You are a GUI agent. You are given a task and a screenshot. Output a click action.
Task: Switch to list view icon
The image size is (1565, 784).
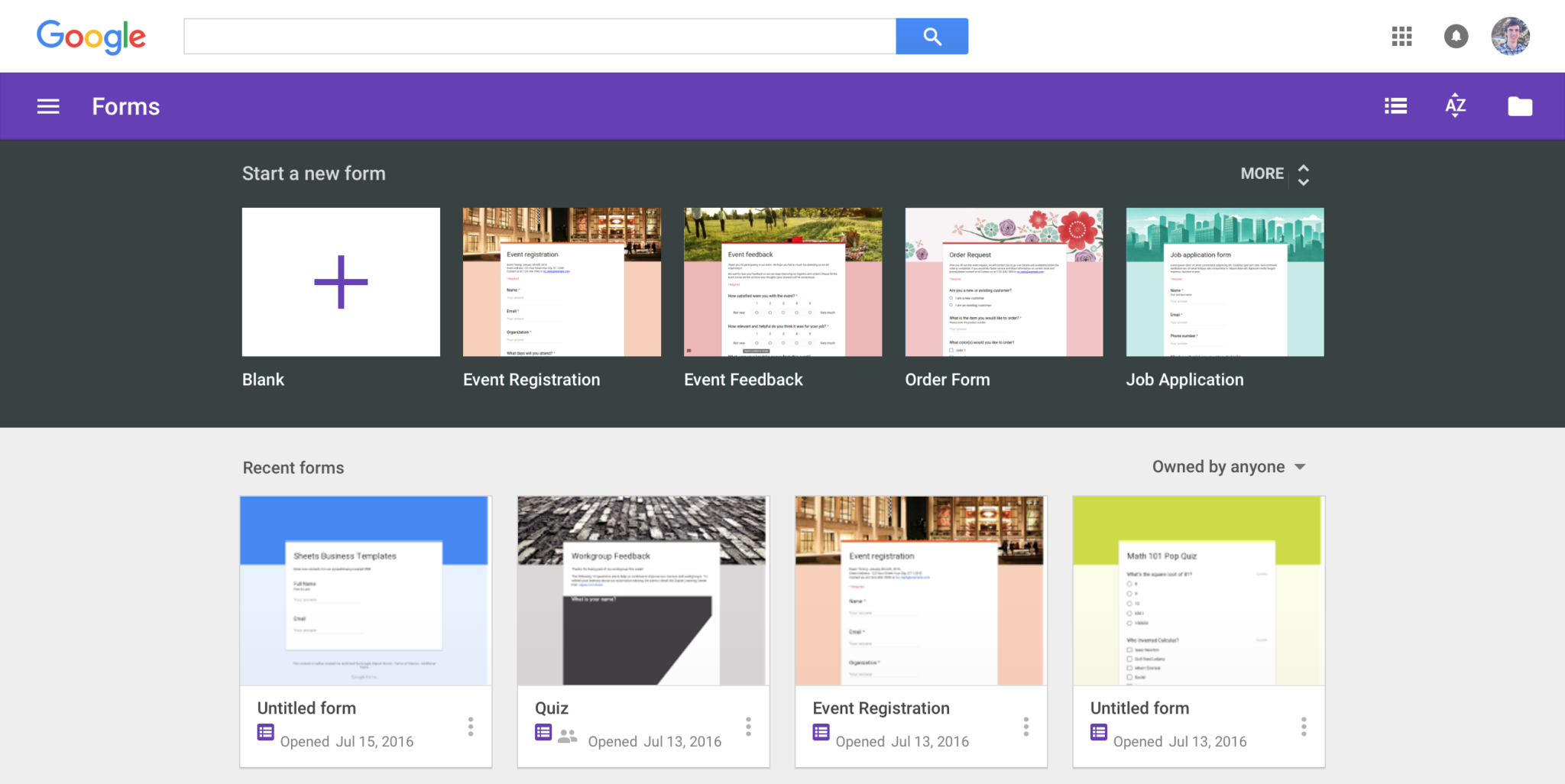tap(1395, 106)
